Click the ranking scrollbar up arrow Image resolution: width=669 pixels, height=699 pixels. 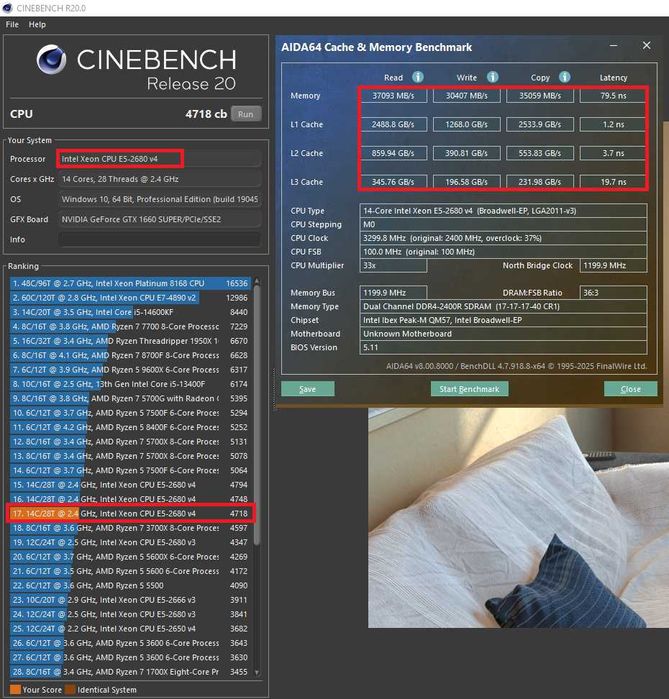(257, 282)
